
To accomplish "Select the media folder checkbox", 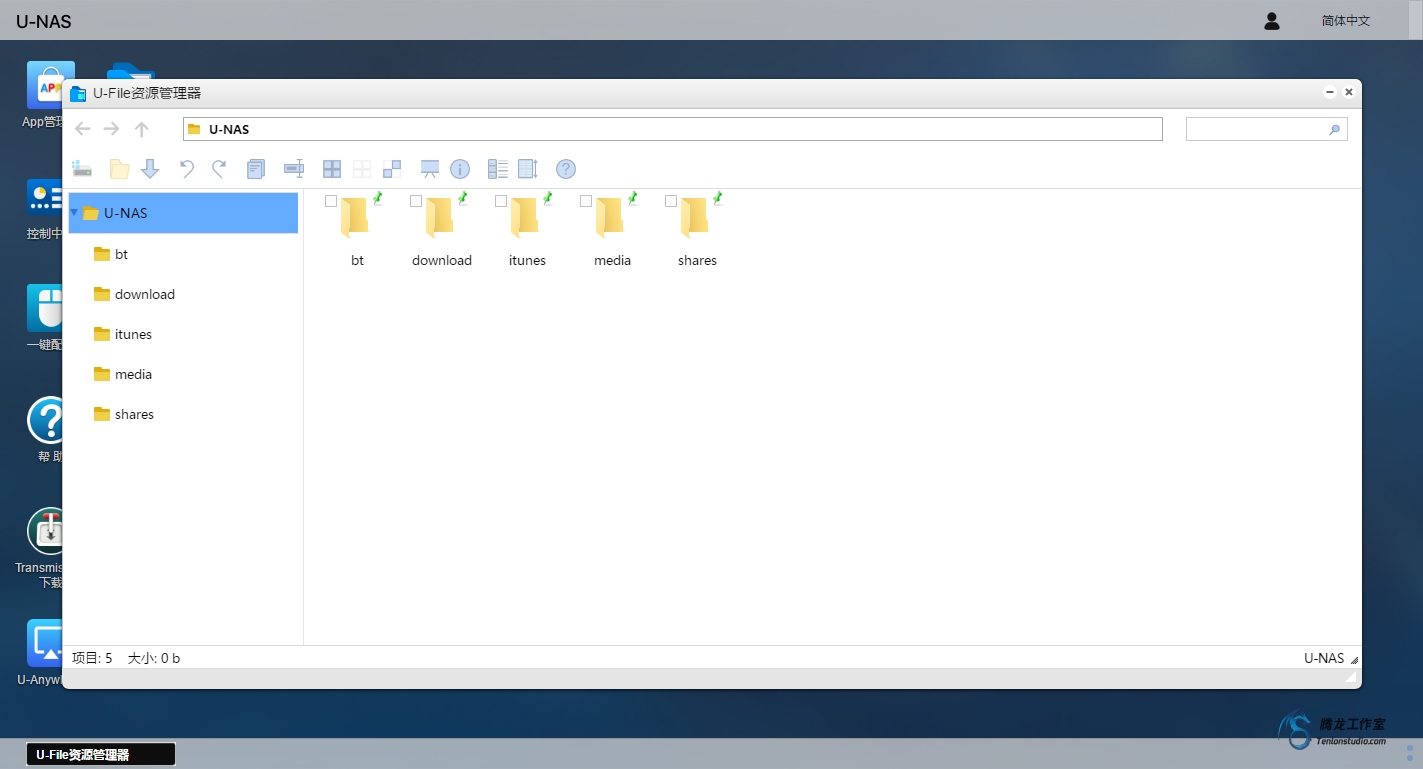I will pyautogui.click(x=586, y=201).
